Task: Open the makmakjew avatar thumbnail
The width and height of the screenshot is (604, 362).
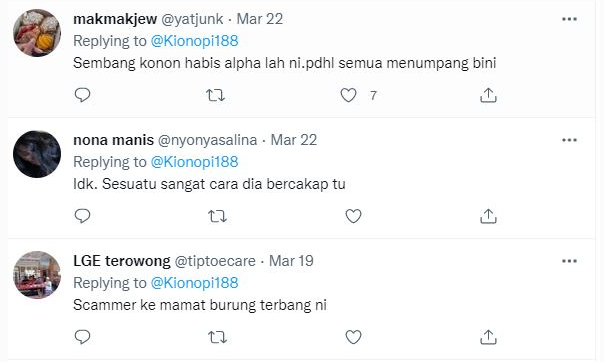Action: coord(37,33)
